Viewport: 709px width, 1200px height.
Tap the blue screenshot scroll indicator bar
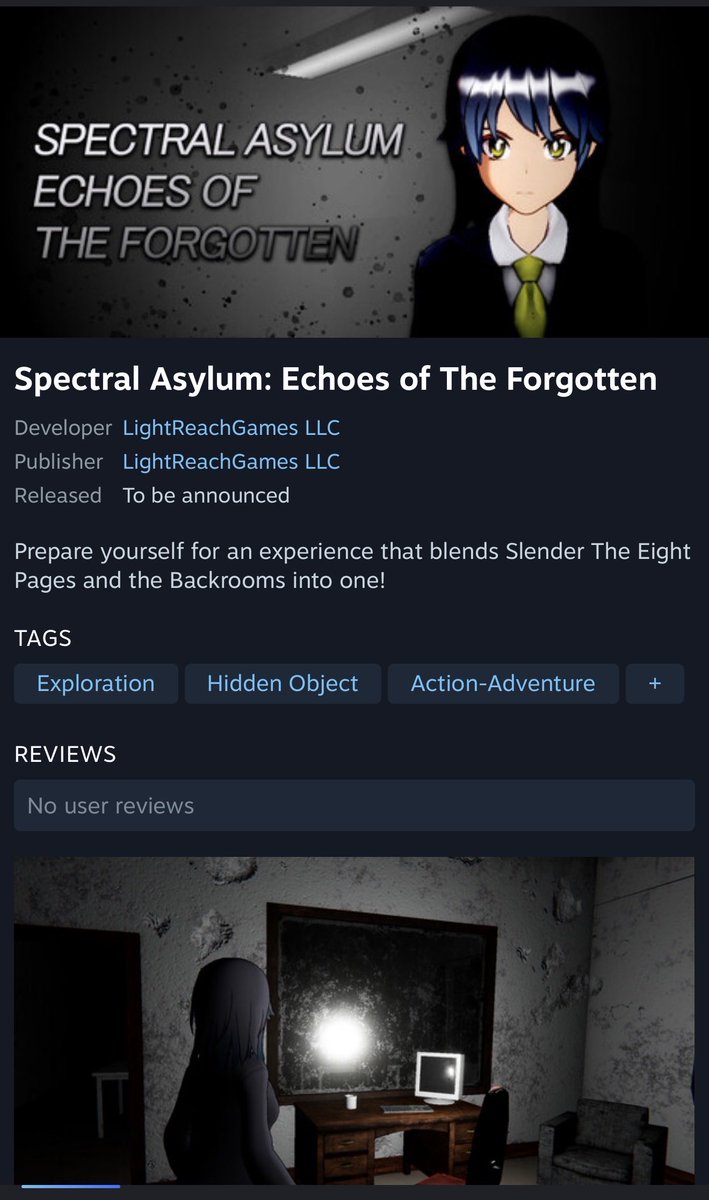(x=71, y=1187)
